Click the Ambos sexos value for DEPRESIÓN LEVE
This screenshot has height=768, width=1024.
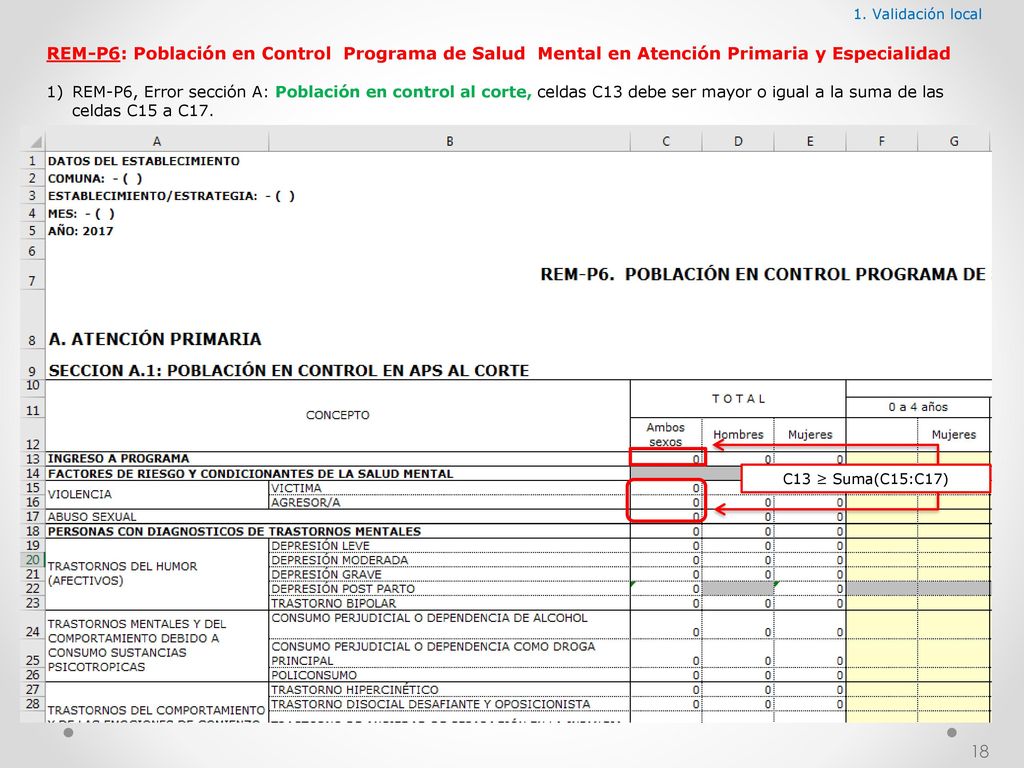[x=667, y=545]
